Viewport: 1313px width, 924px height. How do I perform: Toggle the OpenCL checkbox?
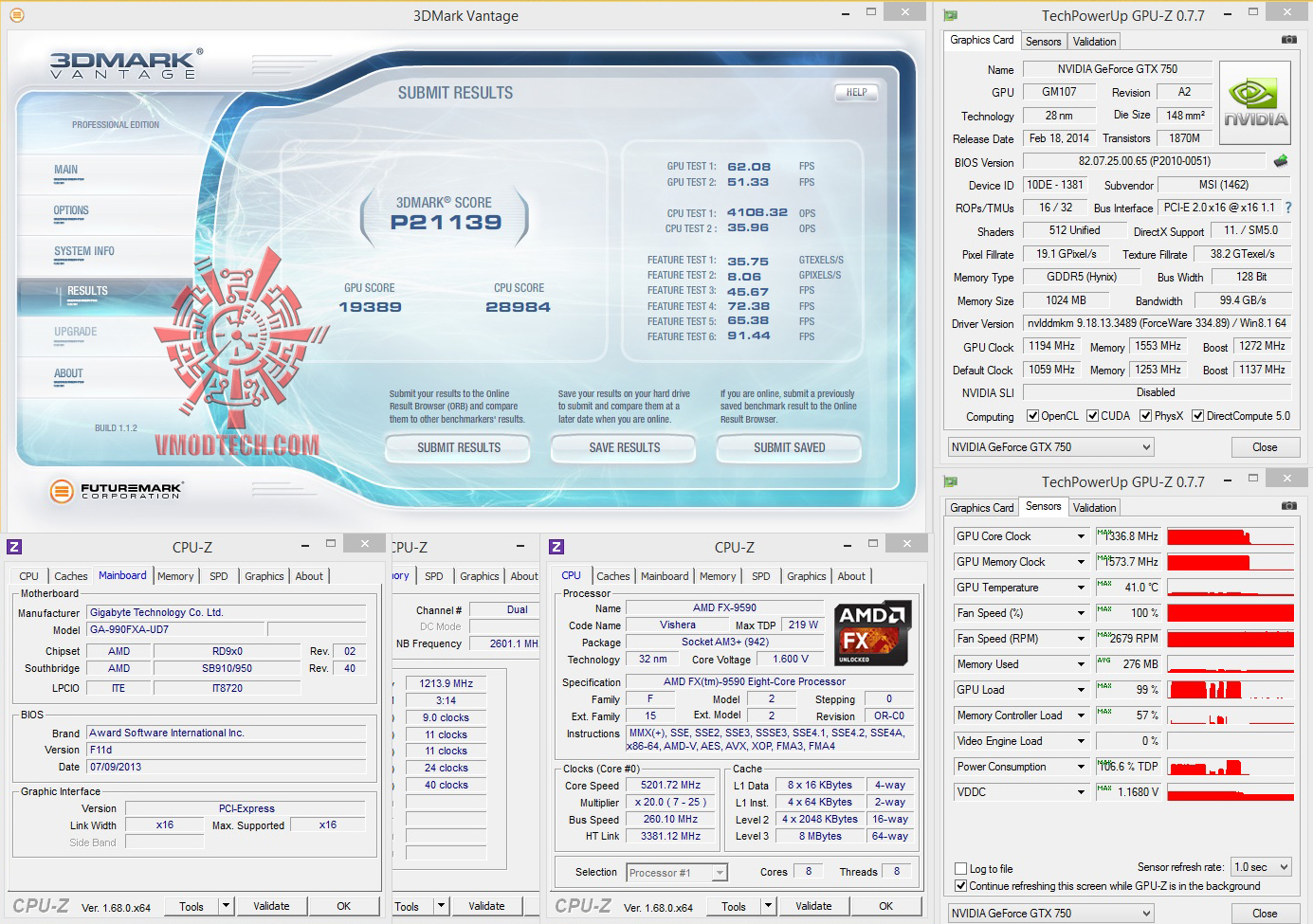[x=1033, y=416]
